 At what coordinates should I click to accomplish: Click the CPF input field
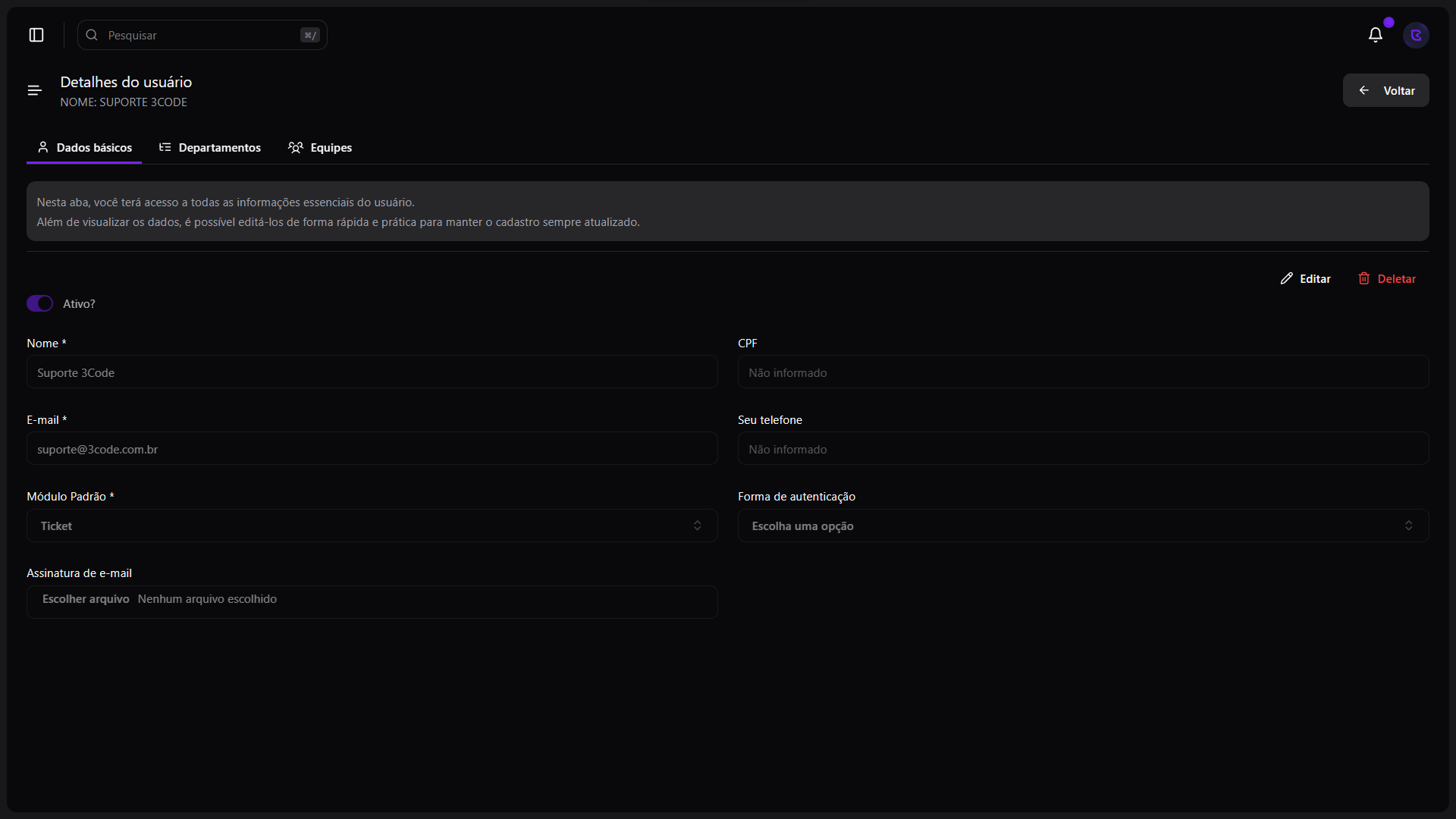[x=1083, y=372]
